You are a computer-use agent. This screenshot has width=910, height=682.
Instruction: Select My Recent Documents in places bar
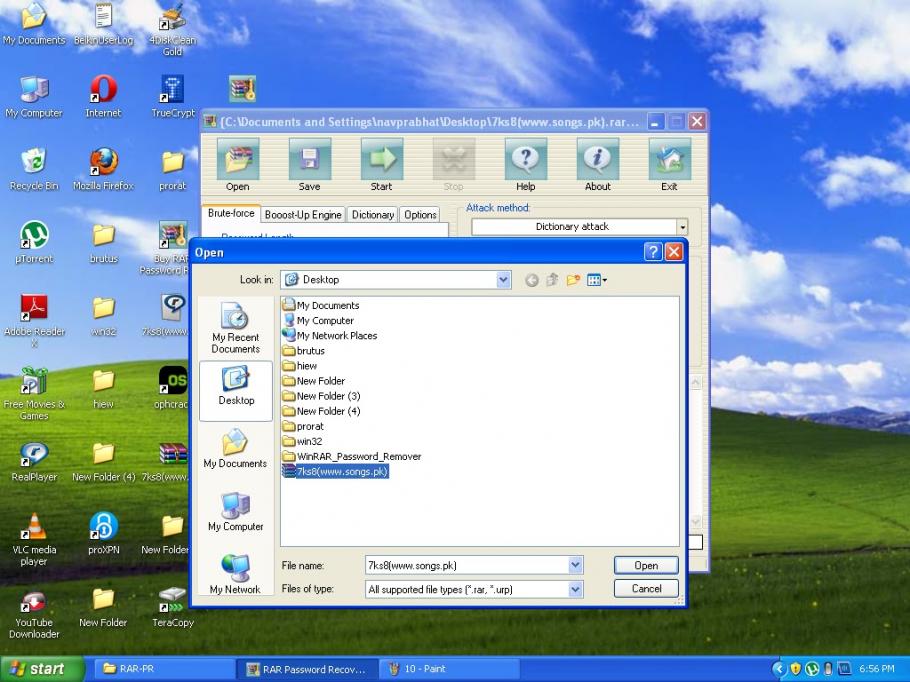pos(236,327)
